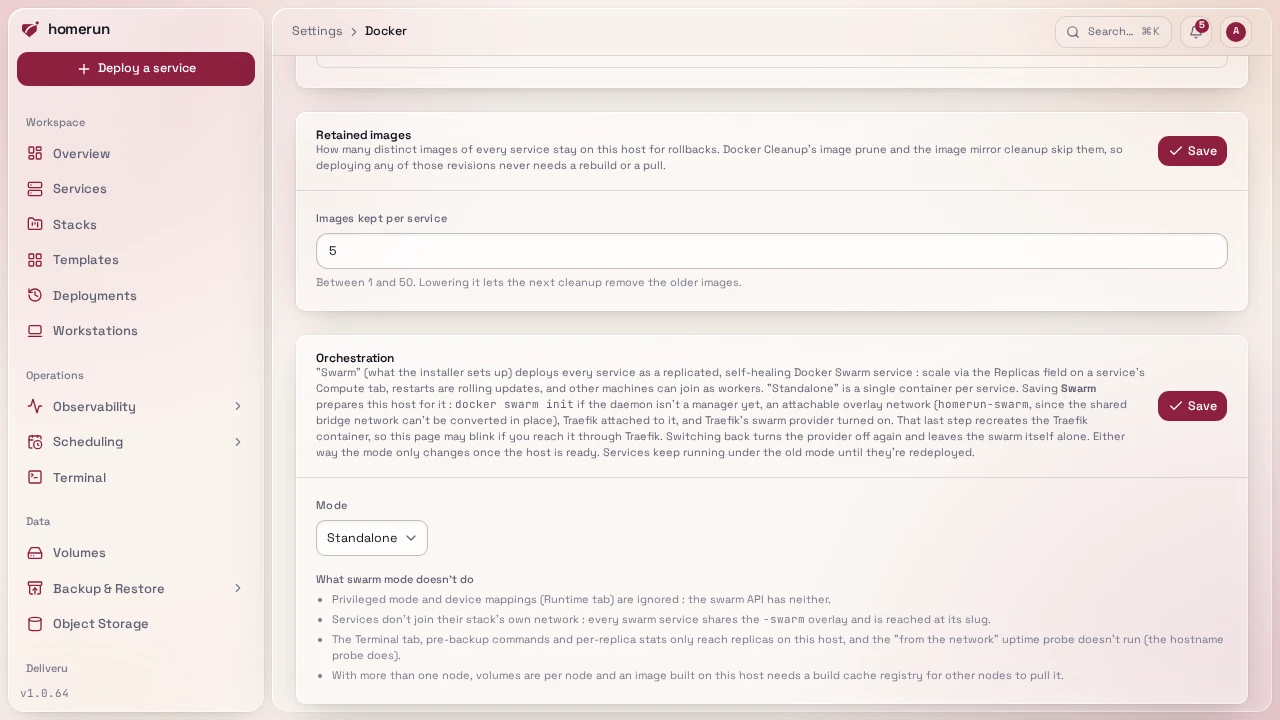Click the Volumes drive icon
1280x720 pixels.
tap(35, 552)
